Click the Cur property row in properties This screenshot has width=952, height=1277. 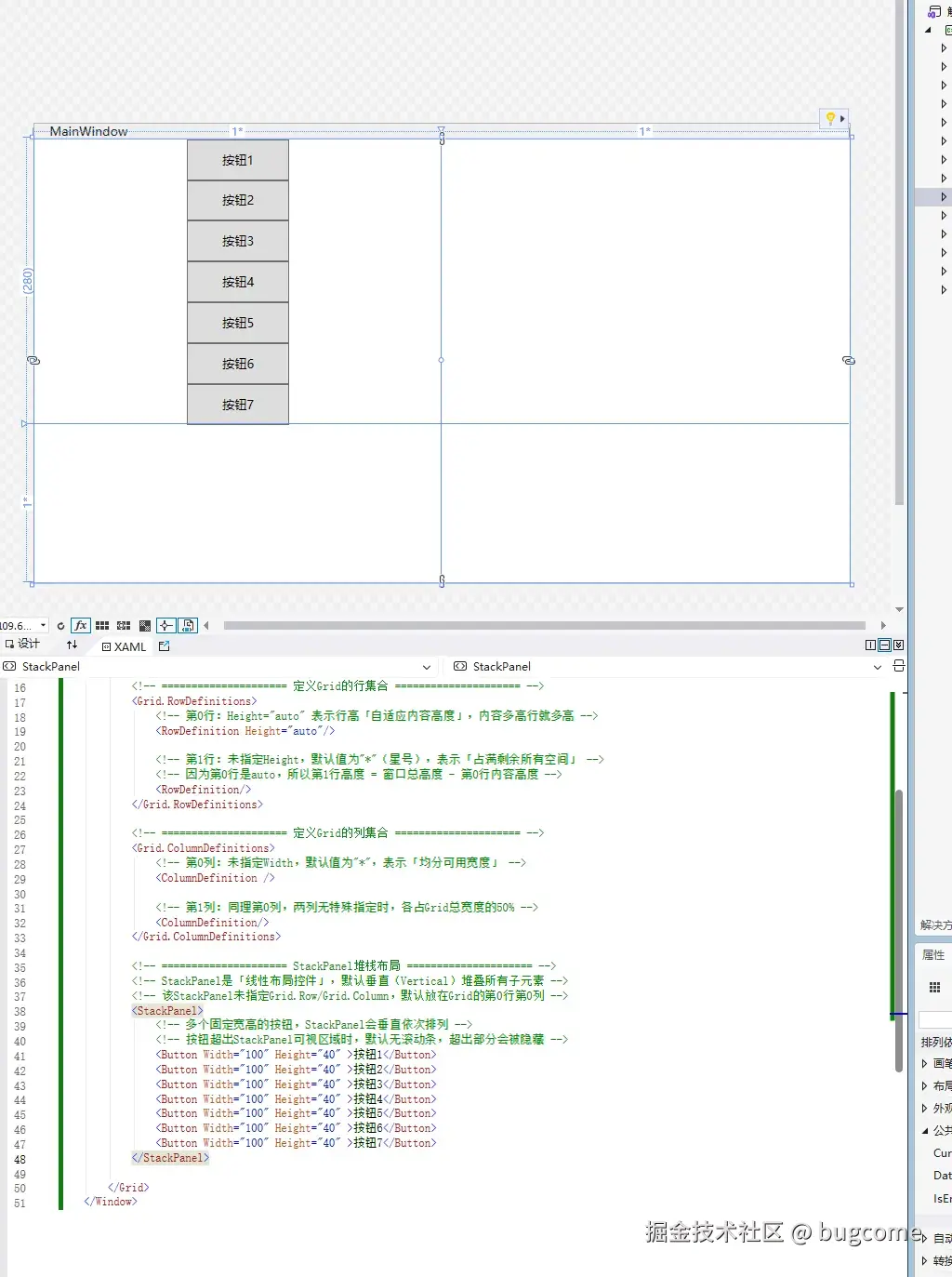click(942, 1152)
